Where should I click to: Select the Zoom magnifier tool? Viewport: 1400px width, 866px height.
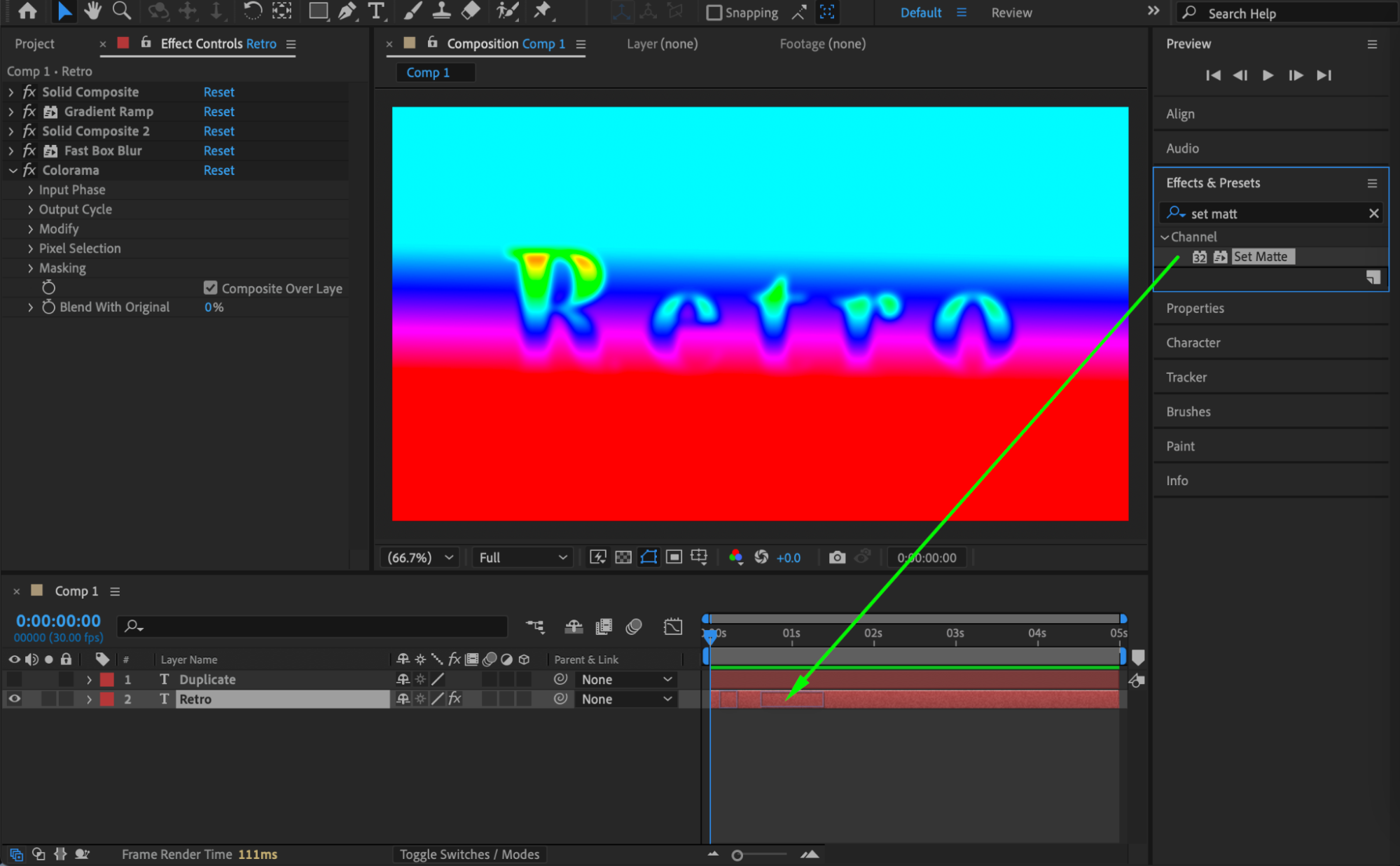pyautogui.click(x=122, y=11)
